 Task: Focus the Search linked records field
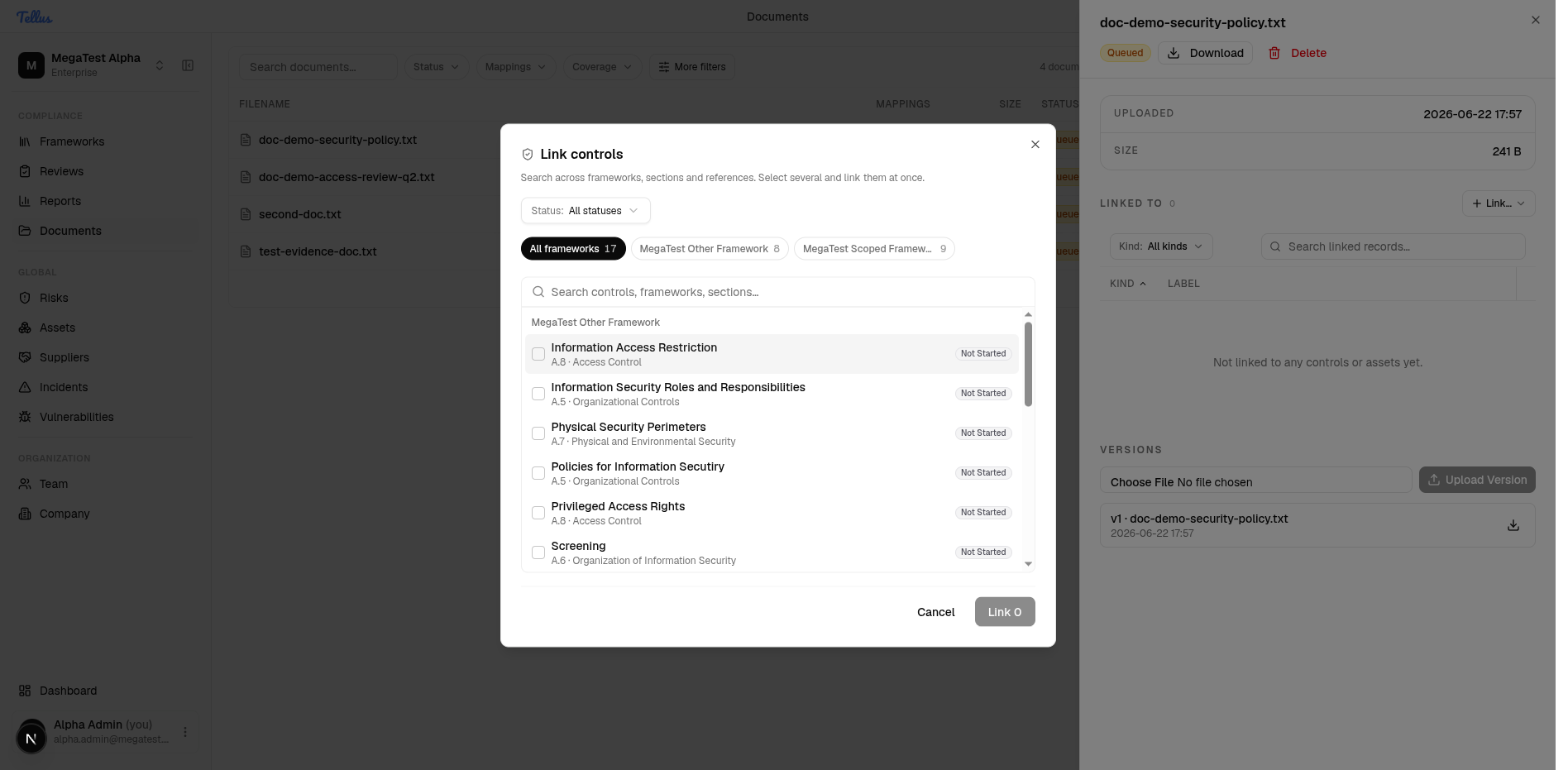click(1394, 246)
